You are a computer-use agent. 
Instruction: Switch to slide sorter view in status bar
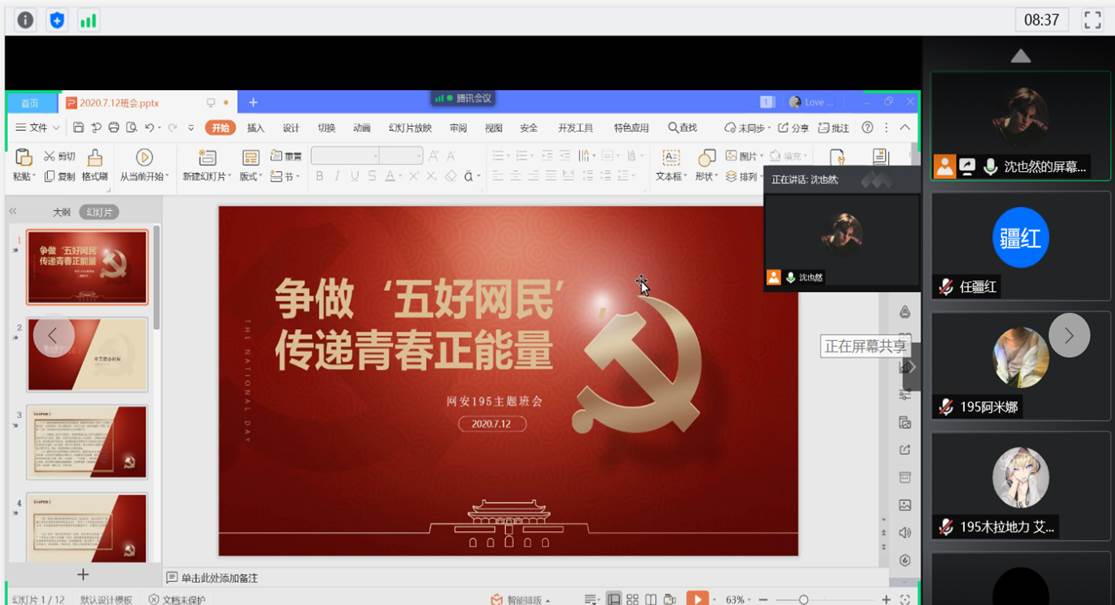tap(632, 598)
